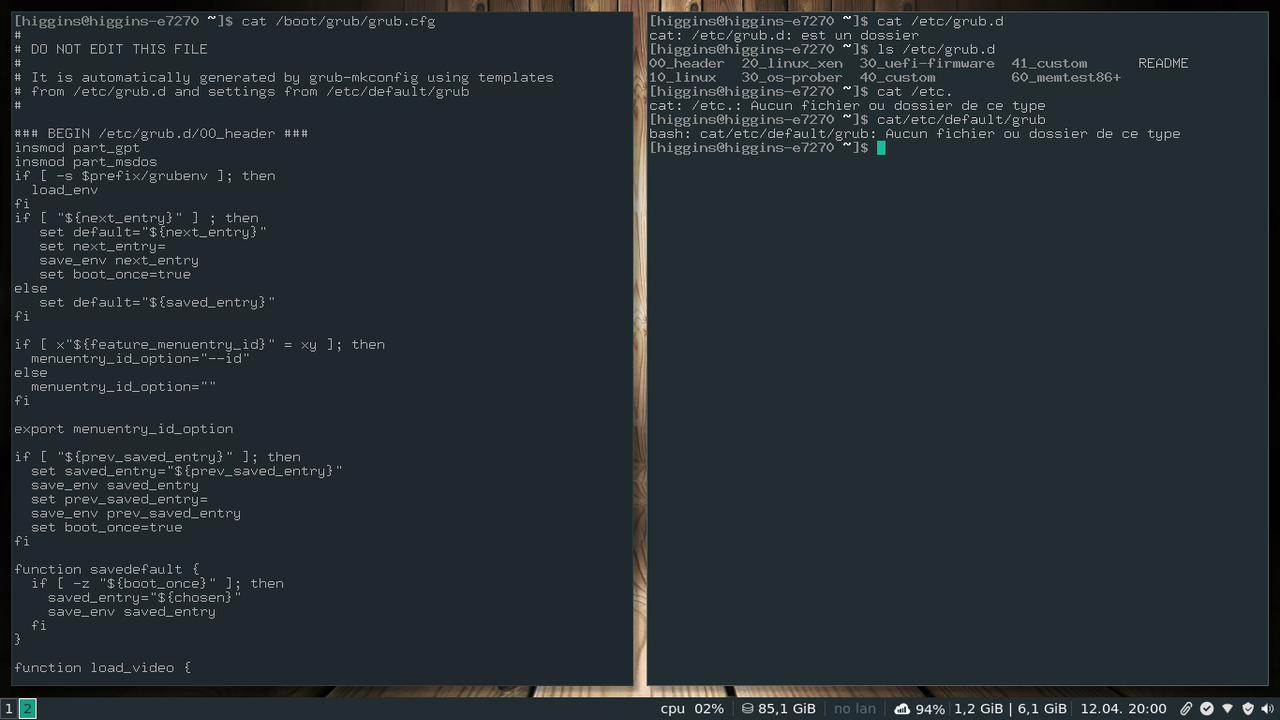Click the 'load_env' line in left terminal
The image size is (1280, 720).
(64, 189)
